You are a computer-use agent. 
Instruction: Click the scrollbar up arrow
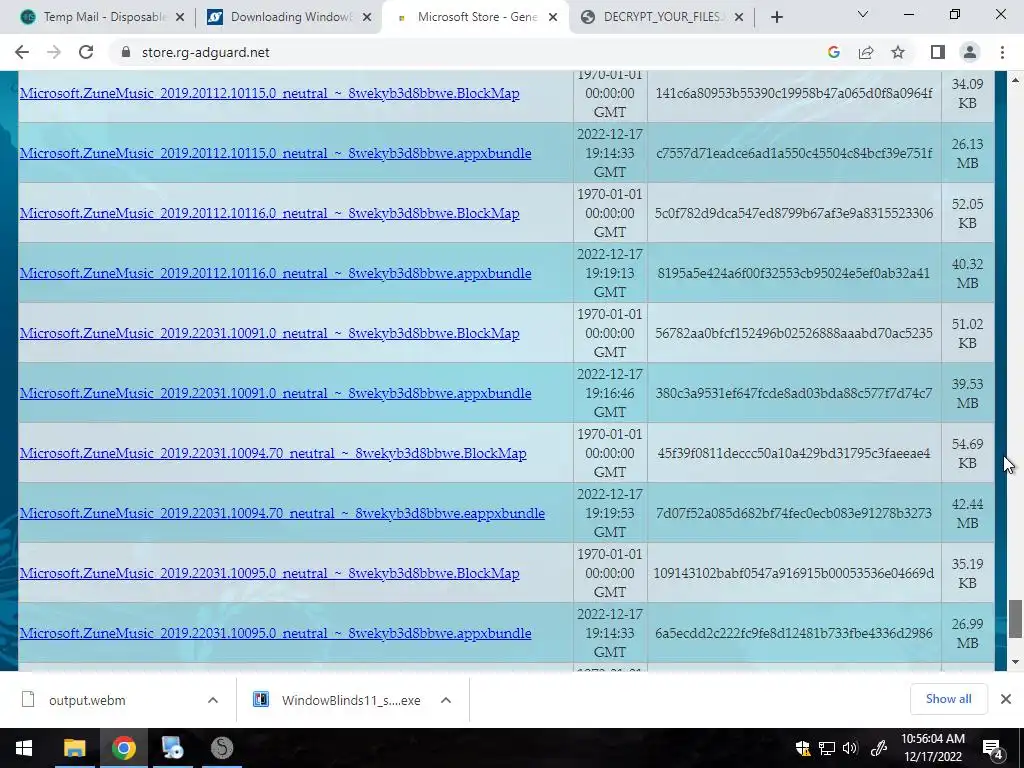[x=1015, y=80]
